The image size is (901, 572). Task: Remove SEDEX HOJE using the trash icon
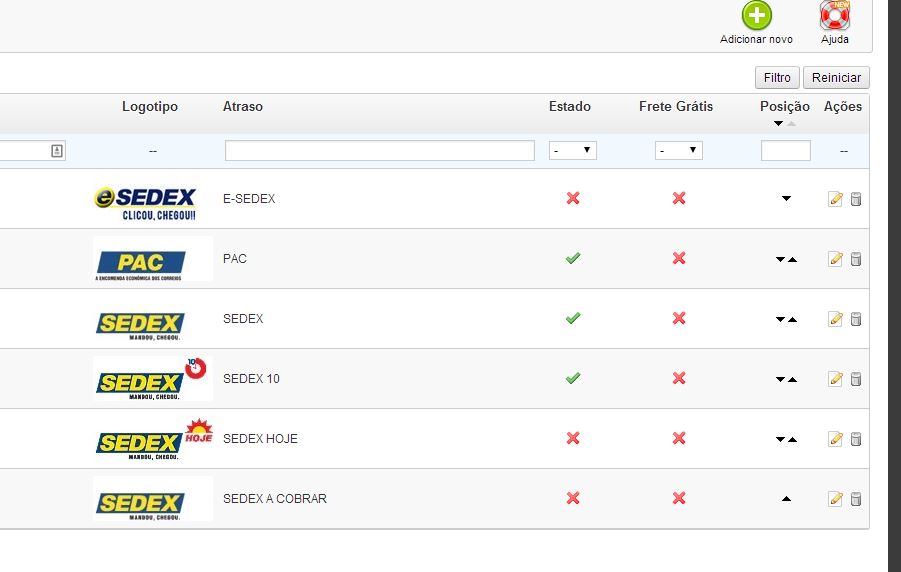click(856, 439)
